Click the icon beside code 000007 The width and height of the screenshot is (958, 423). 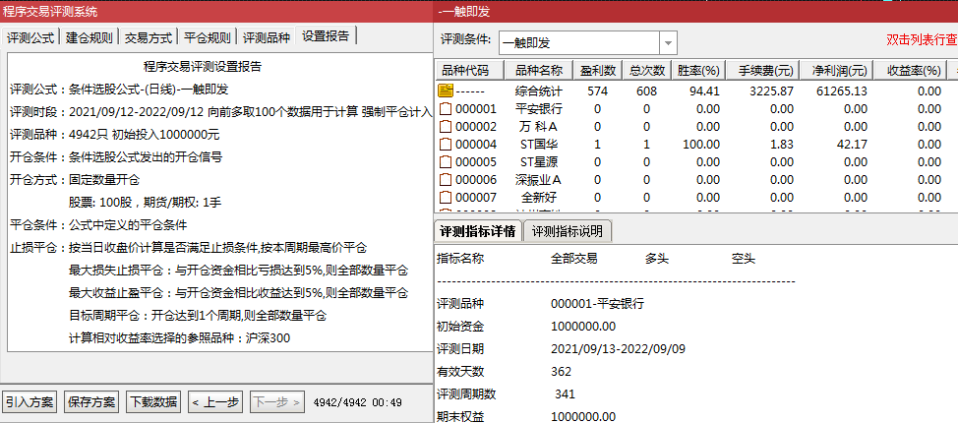[x=446, y=198]
